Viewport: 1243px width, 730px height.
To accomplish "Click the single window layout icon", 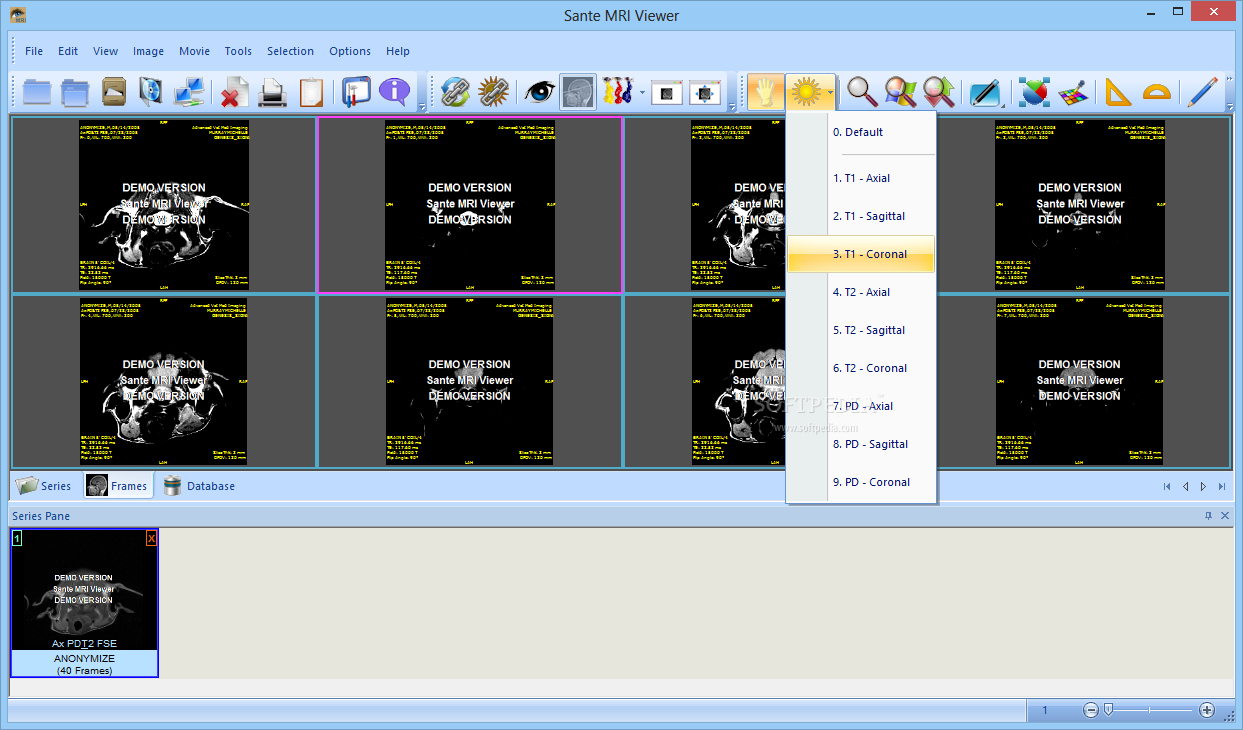I will tap(667, 92).
